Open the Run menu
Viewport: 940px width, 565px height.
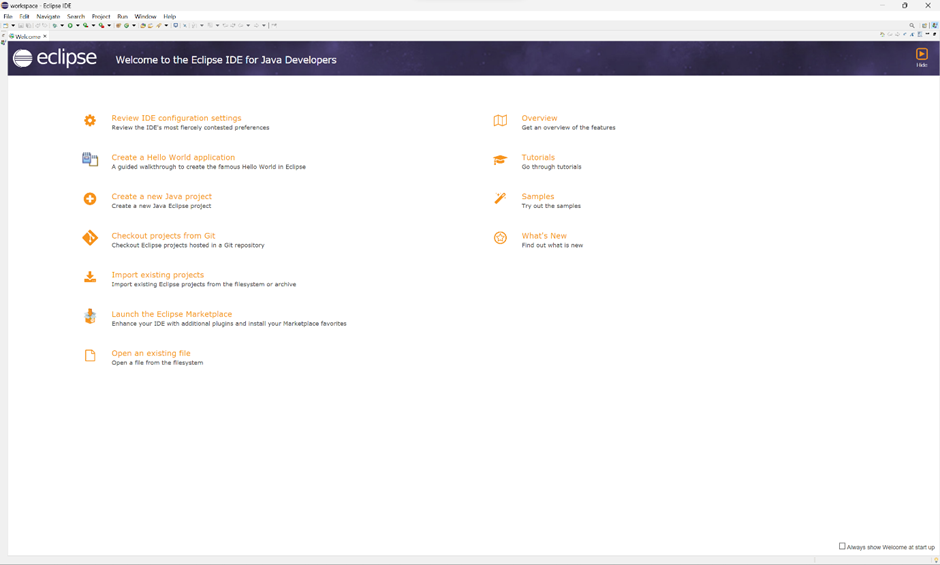coord(122,17)
